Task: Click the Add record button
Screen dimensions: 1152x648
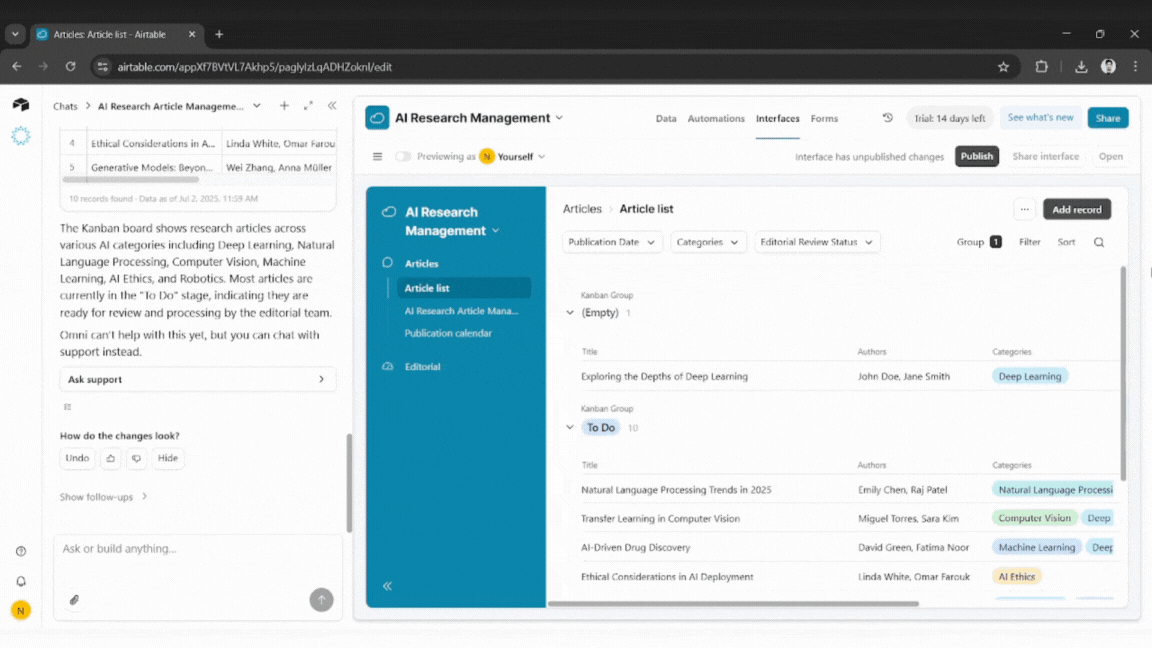Action: coord(1076,209)
